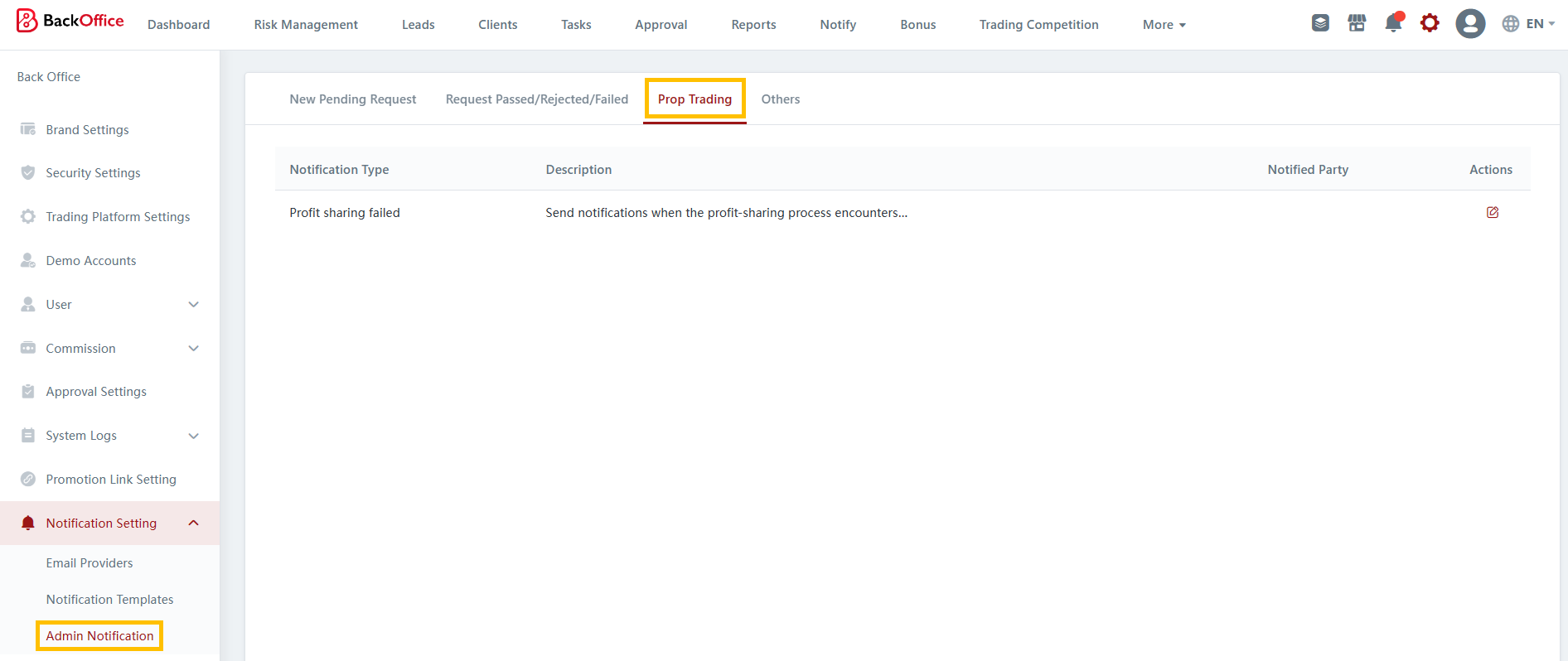The width and height of the screenshot is (1568, 661).
Task: Open the notifications bell in header
Action: [1393, 23]
